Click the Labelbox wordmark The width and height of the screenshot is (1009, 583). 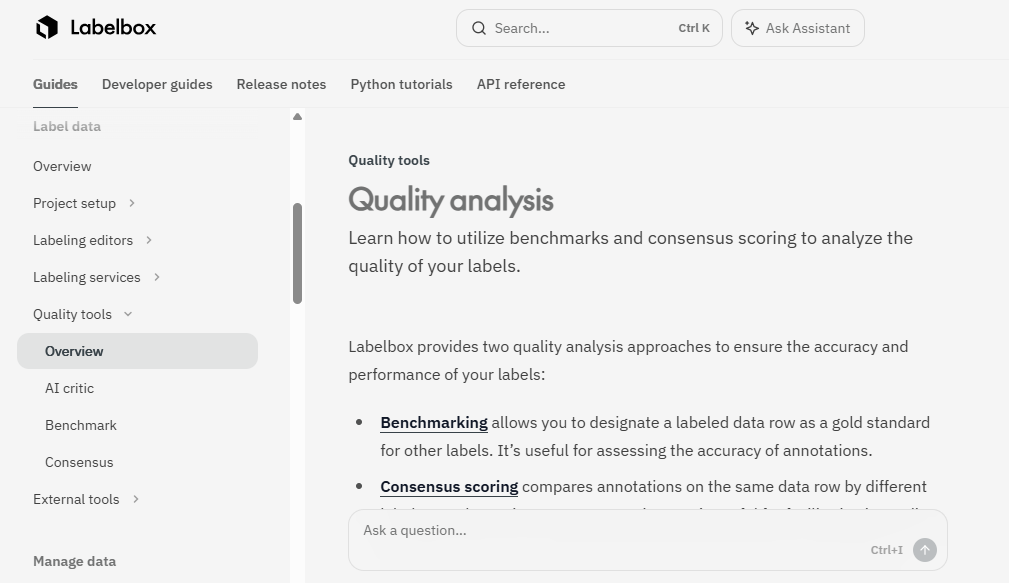coord(113,28)
